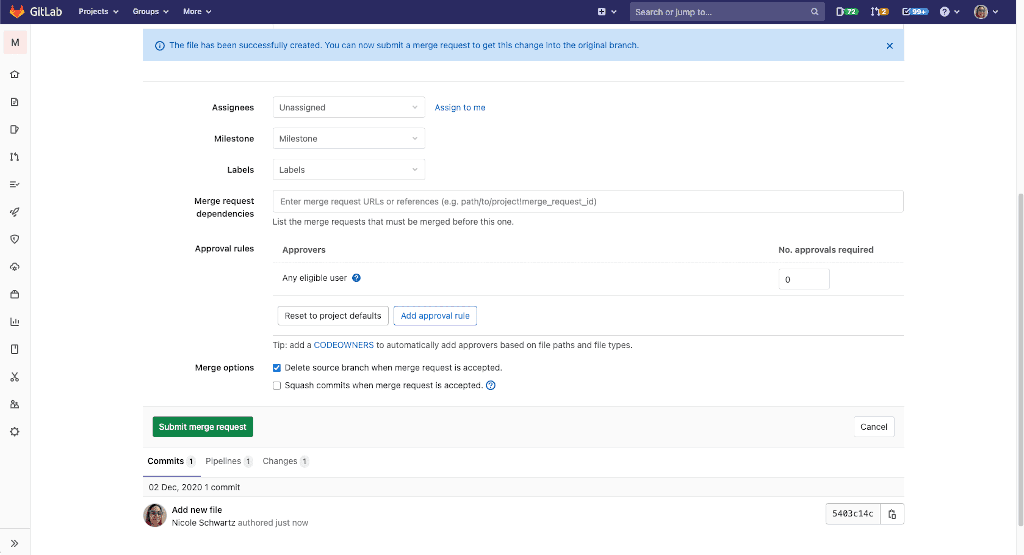This screenshot has width=1024, height=555.
Task: Click the GitLab logo in header
Action: (x=36, y=11)
